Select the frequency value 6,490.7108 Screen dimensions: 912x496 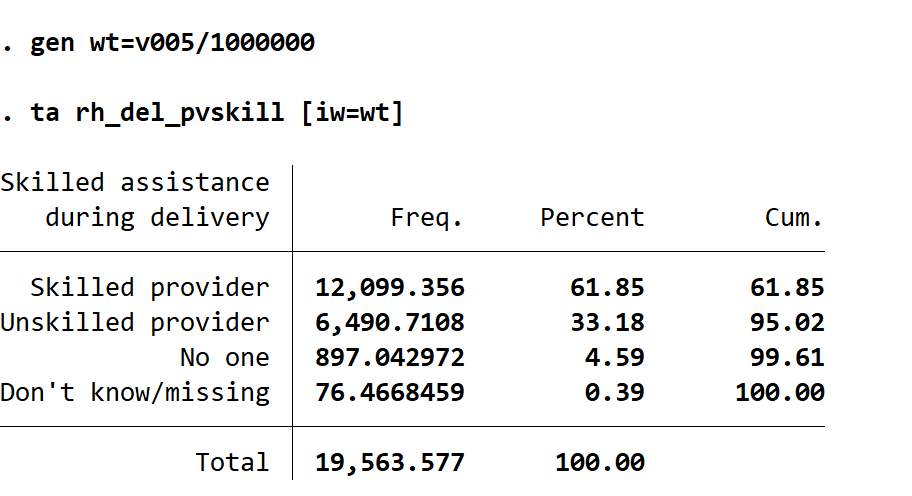pos(390,323)
